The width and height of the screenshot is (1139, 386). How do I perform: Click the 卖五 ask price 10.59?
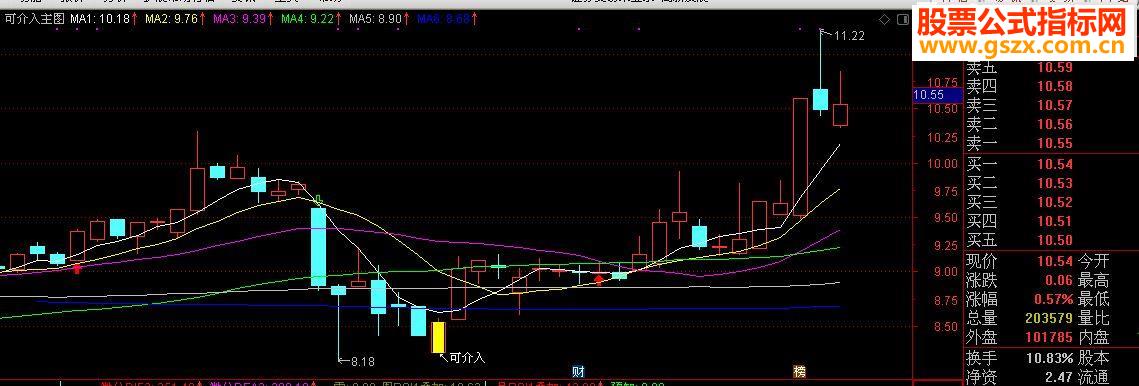[x=1055, y=68]
